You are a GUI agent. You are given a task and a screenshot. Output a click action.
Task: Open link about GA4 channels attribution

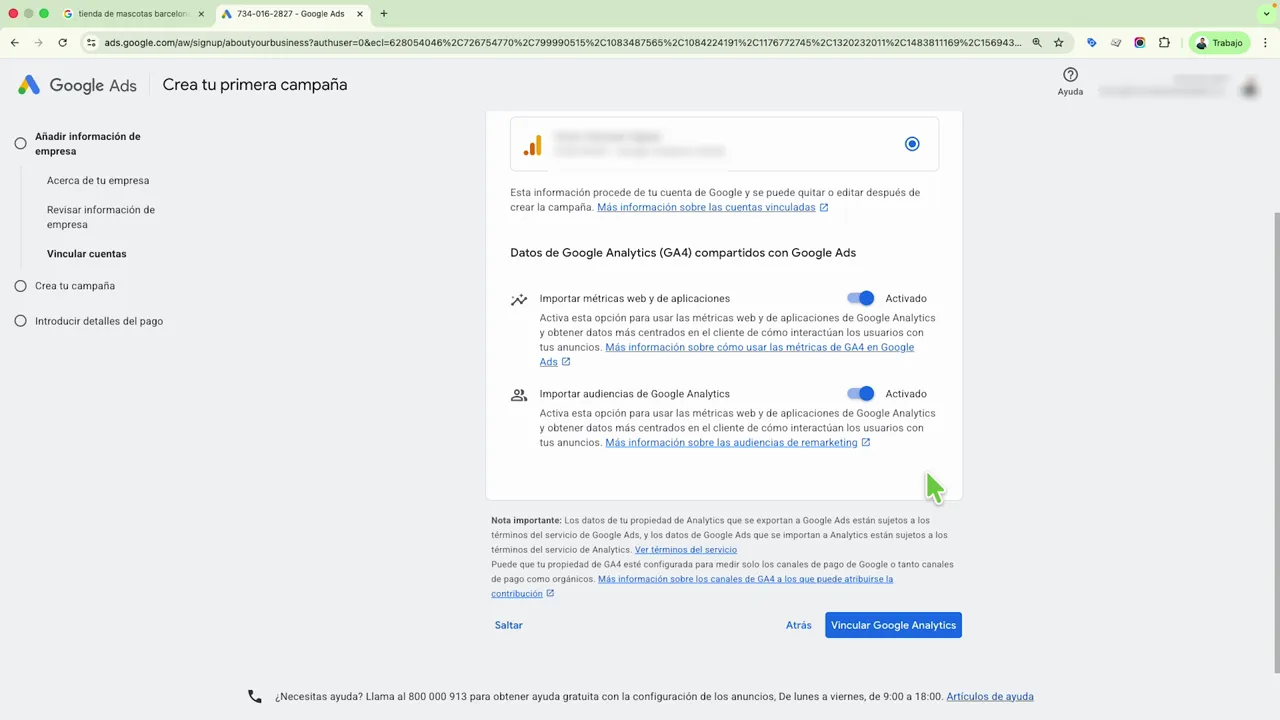click(x=692, y=586)
